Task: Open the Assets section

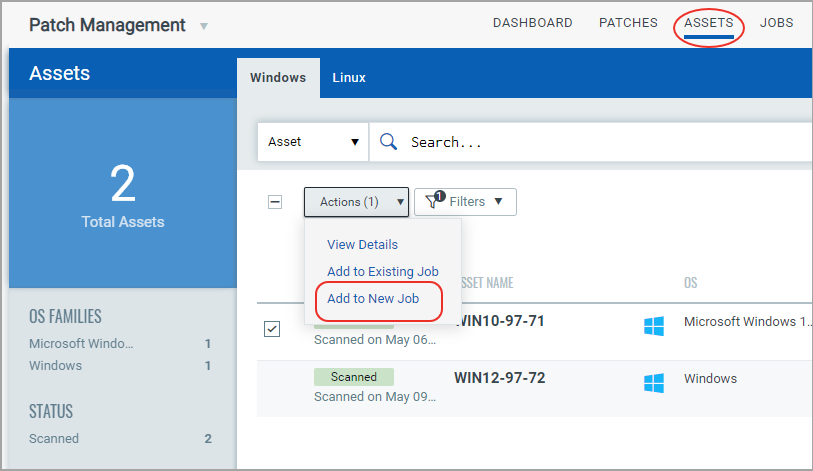Action: coord(708,23)
